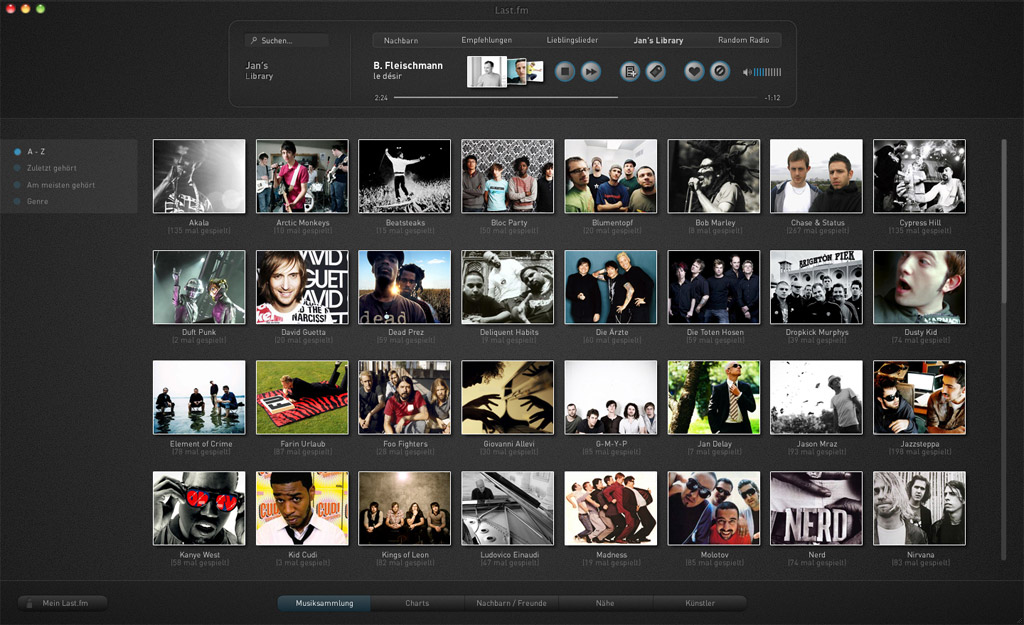This screenshot has width=1024, height=625.
Task: Mute using the speaker icon
Action: click(746, 72)
